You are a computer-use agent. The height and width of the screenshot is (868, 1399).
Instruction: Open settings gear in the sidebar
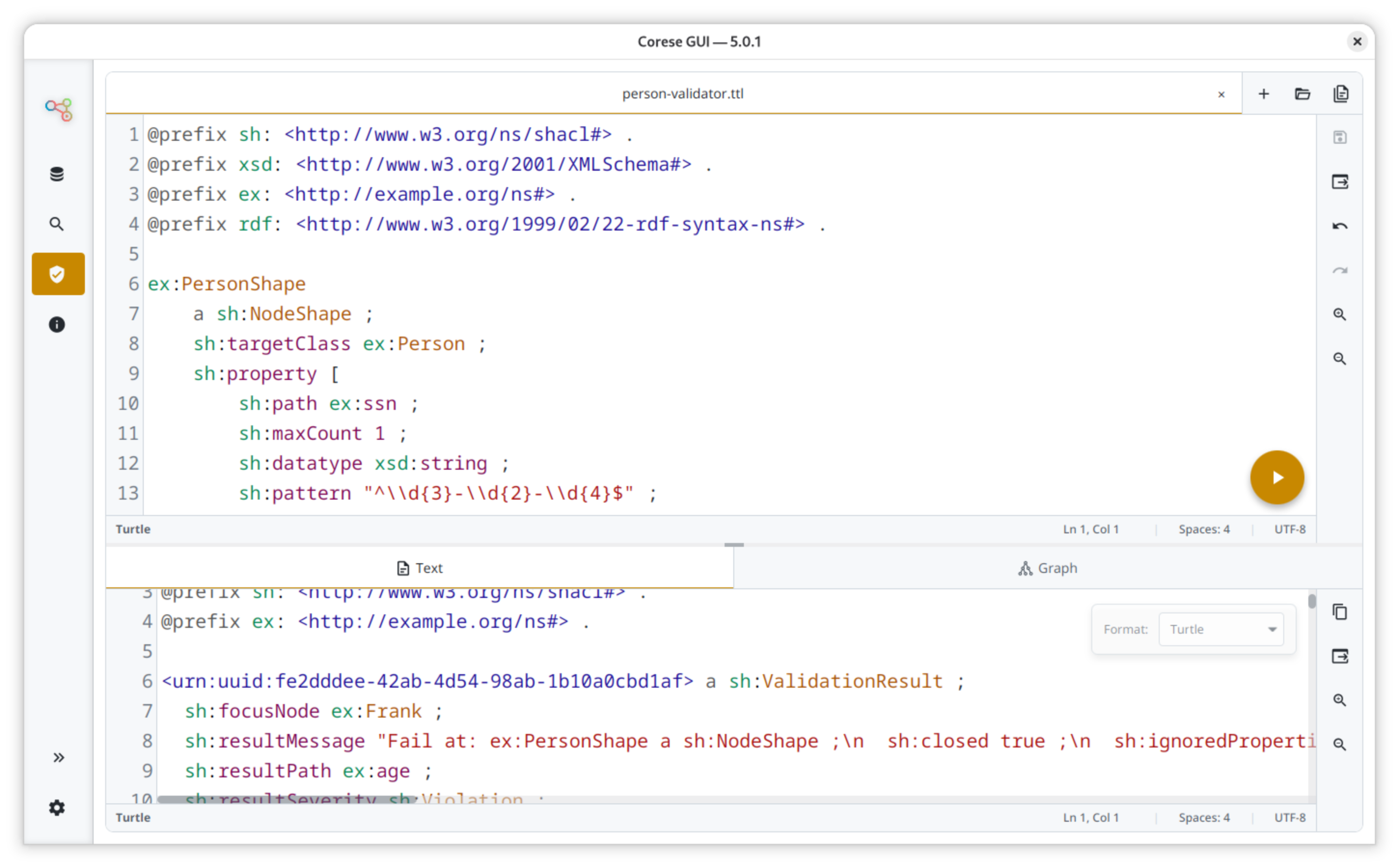[x=57, y=808]
